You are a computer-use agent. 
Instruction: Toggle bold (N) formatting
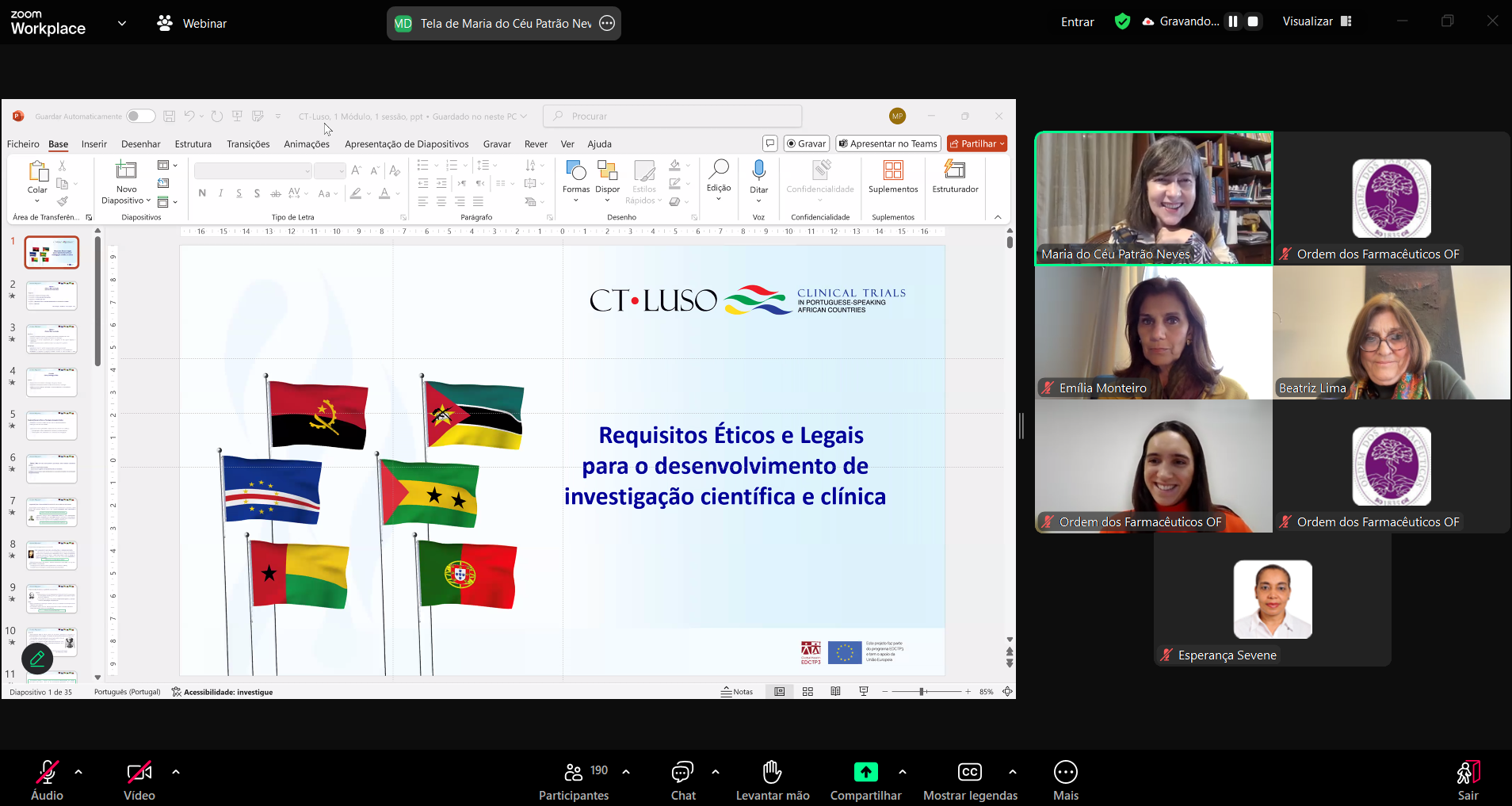tap(202, 193)
